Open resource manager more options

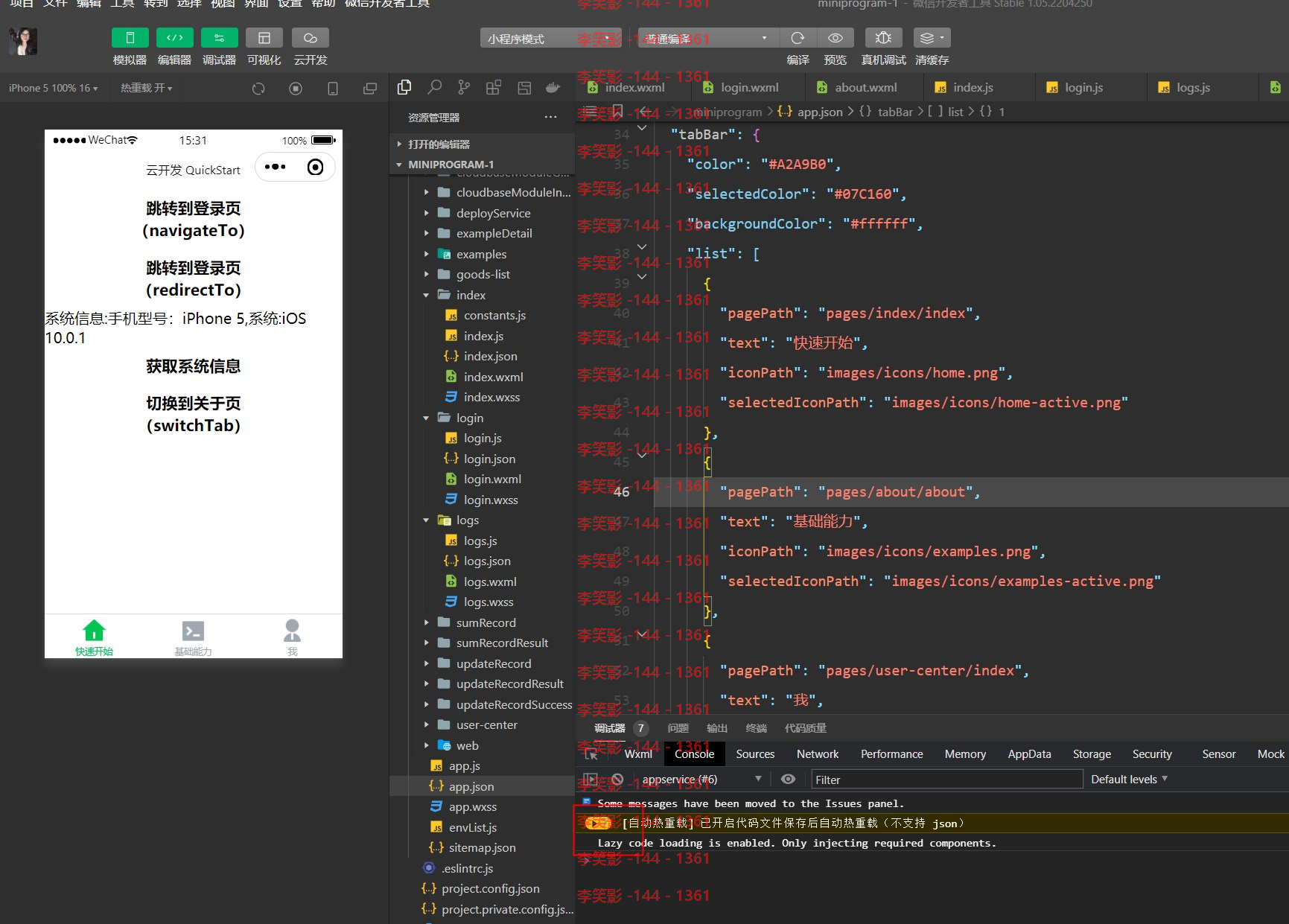550,117
